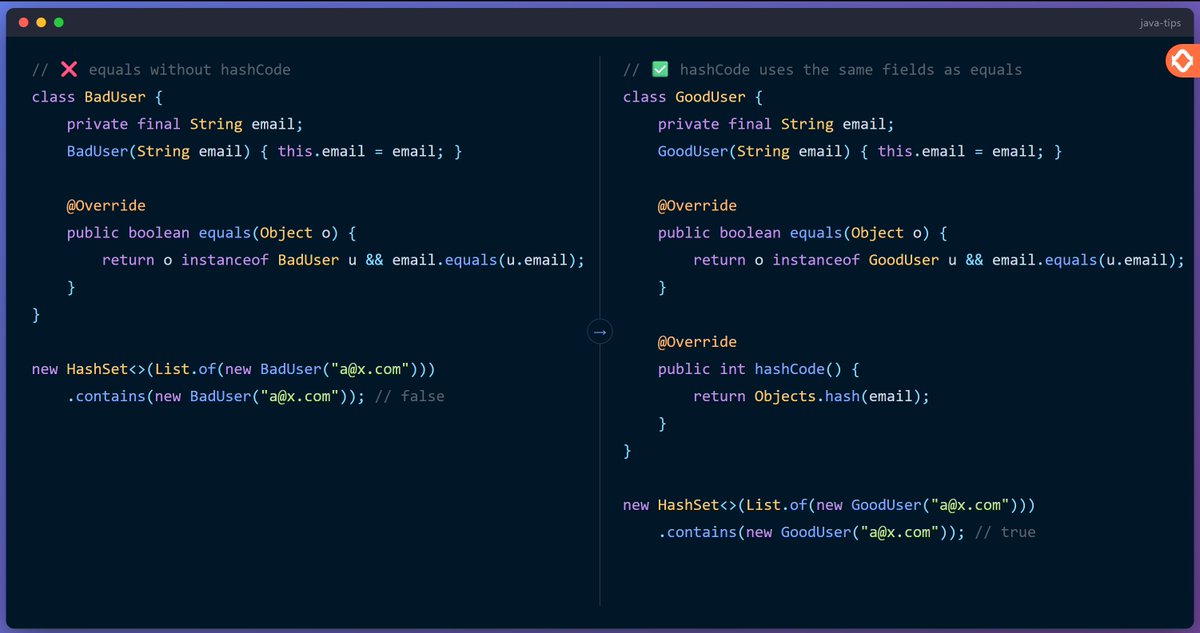Select "hashCode uses the same fields as equals"
The width and height of the screenshot is (1200, 633).
(x=851, y=70)
